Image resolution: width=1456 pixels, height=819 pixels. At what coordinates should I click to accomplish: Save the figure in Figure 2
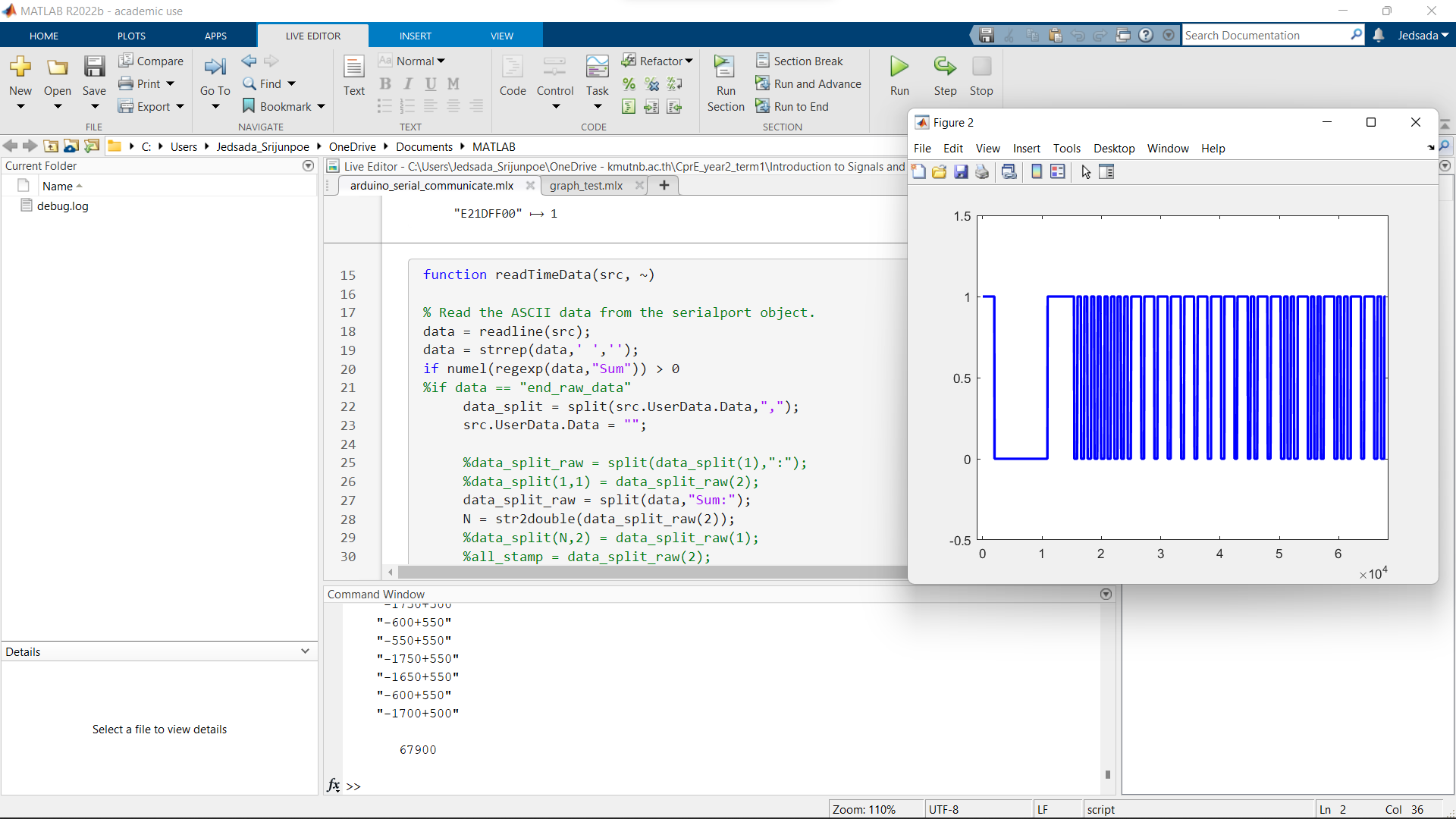tap(961, 172)
